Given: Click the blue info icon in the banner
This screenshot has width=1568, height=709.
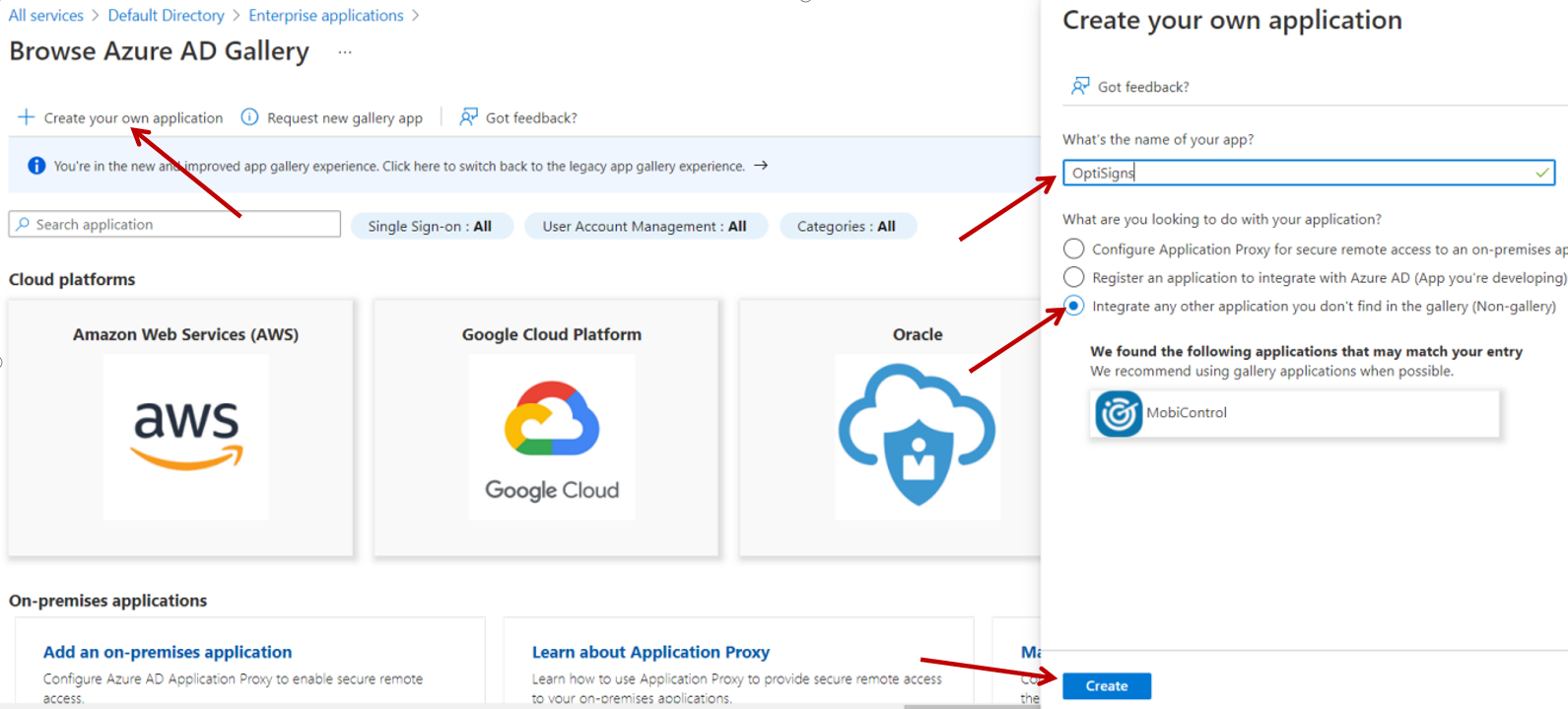Looking at the screenshot, I should (x=36, y=166).
